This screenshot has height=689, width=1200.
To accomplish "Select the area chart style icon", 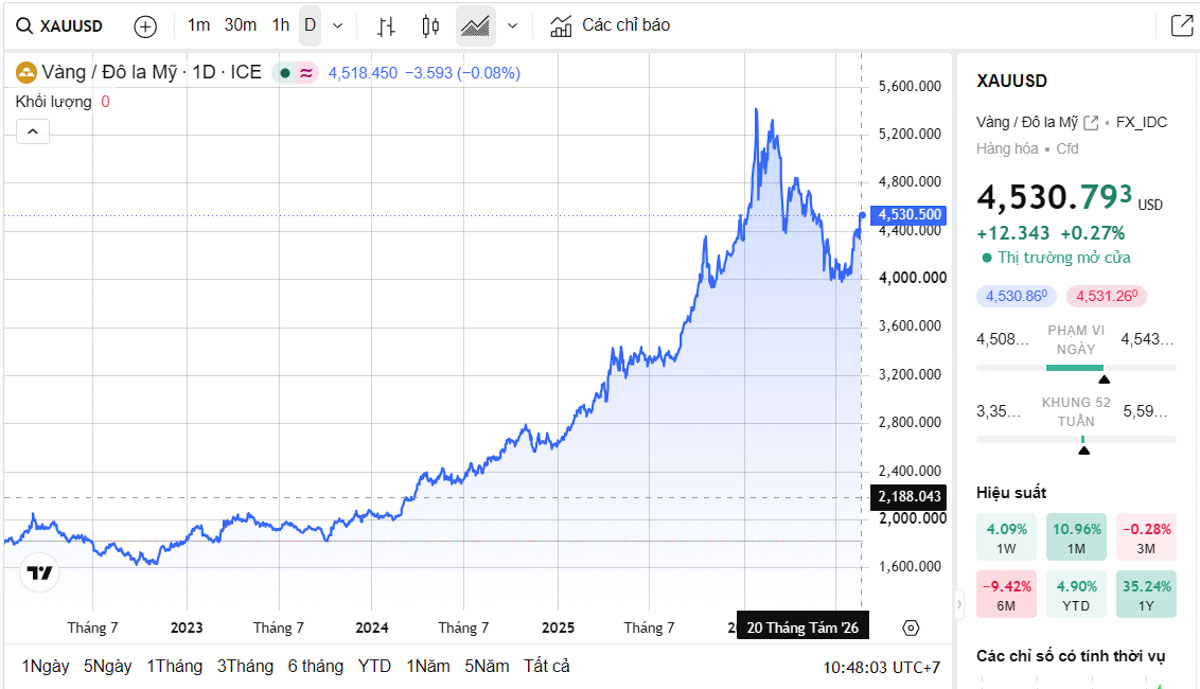I will pyautogui.click(x=475, y=26).
